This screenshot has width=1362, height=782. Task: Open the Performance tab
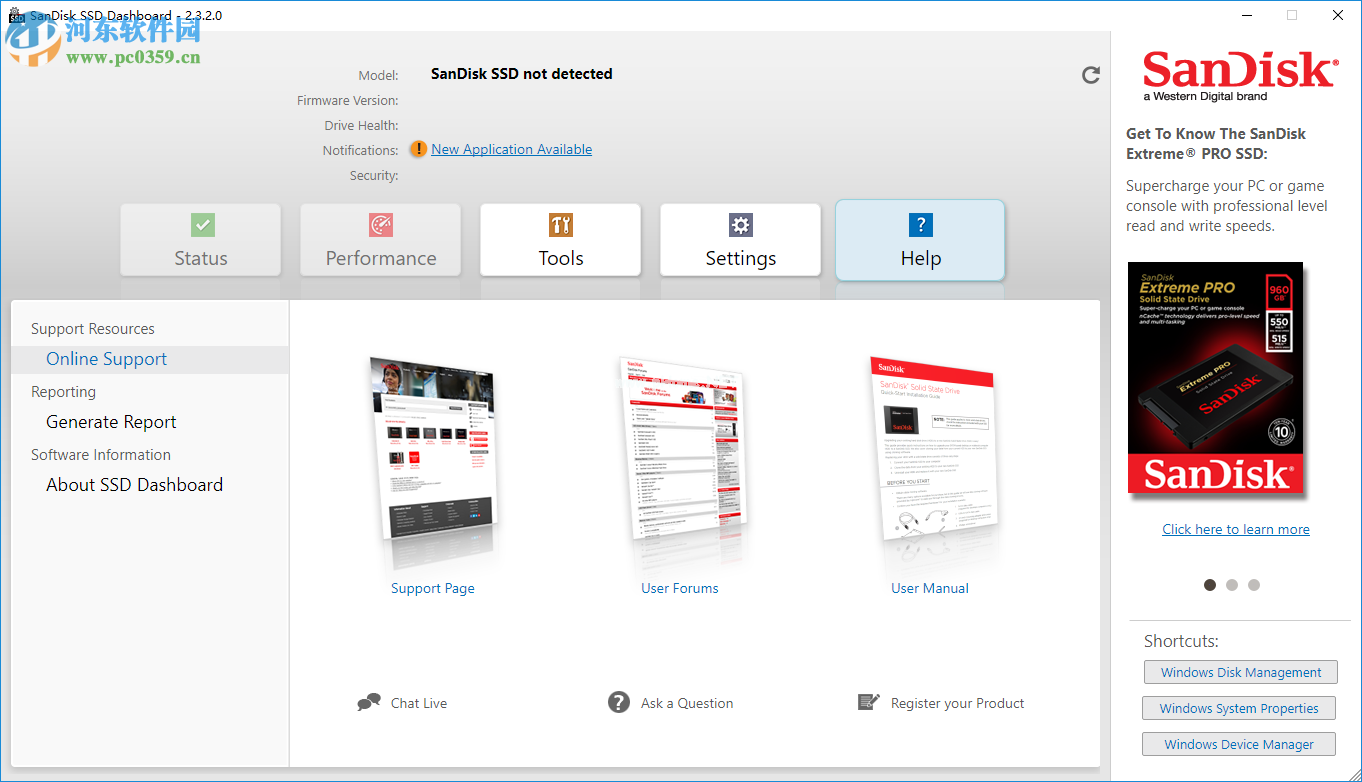(381, 240)
